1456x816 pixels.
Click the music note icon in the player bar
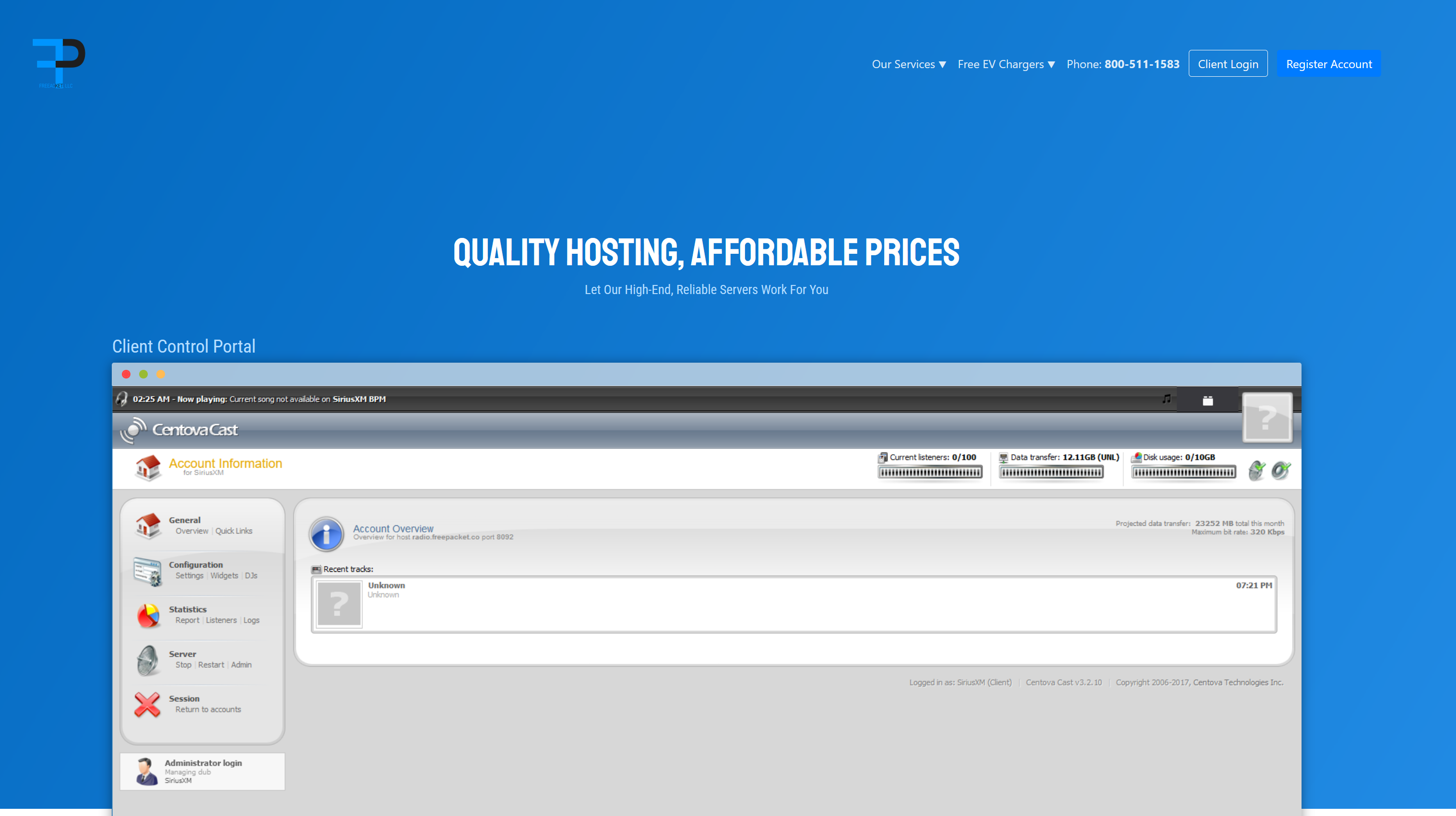click(x=1166, y=399)
